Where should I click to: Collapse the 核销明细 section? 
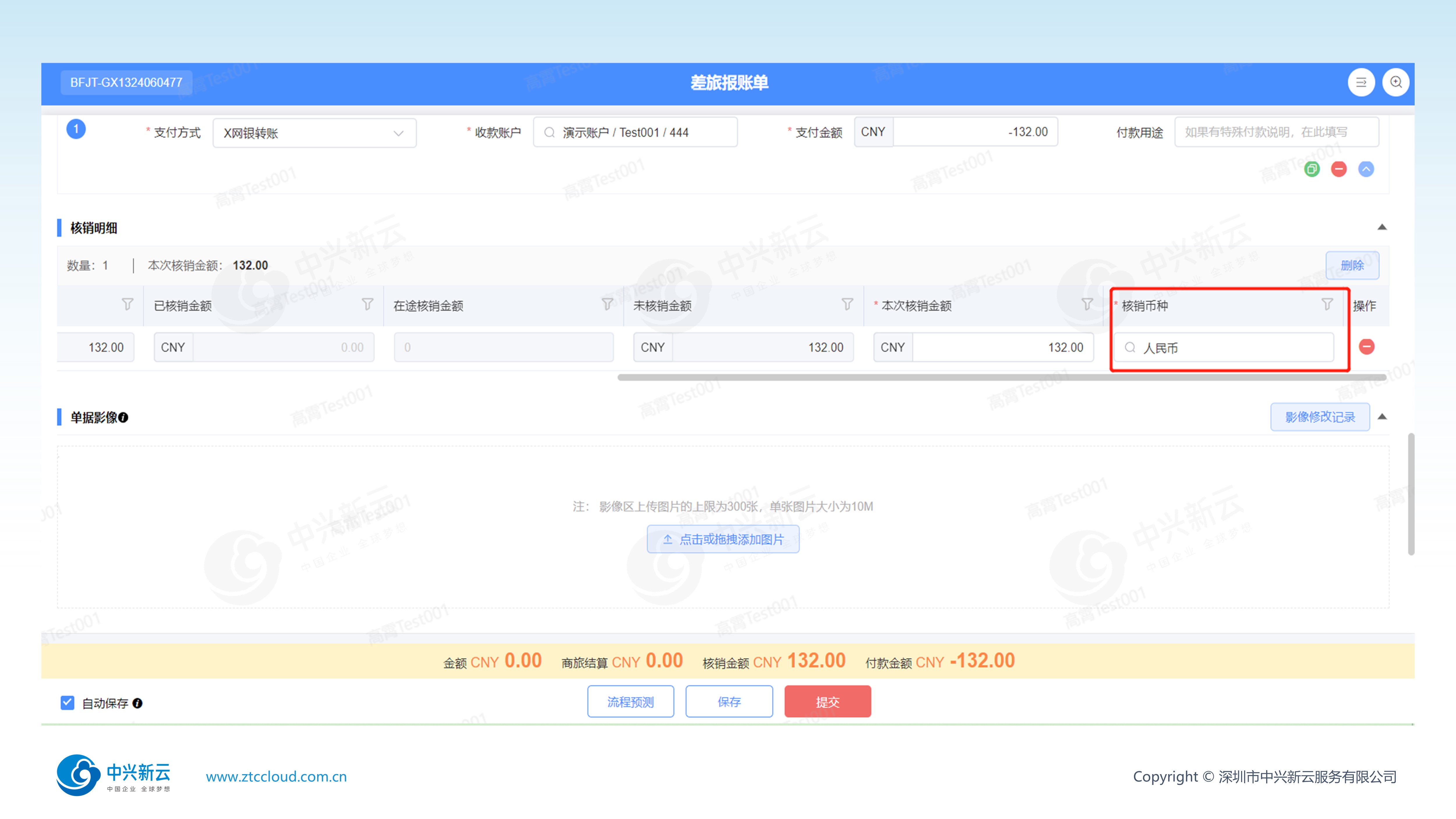coord(1381,227)
